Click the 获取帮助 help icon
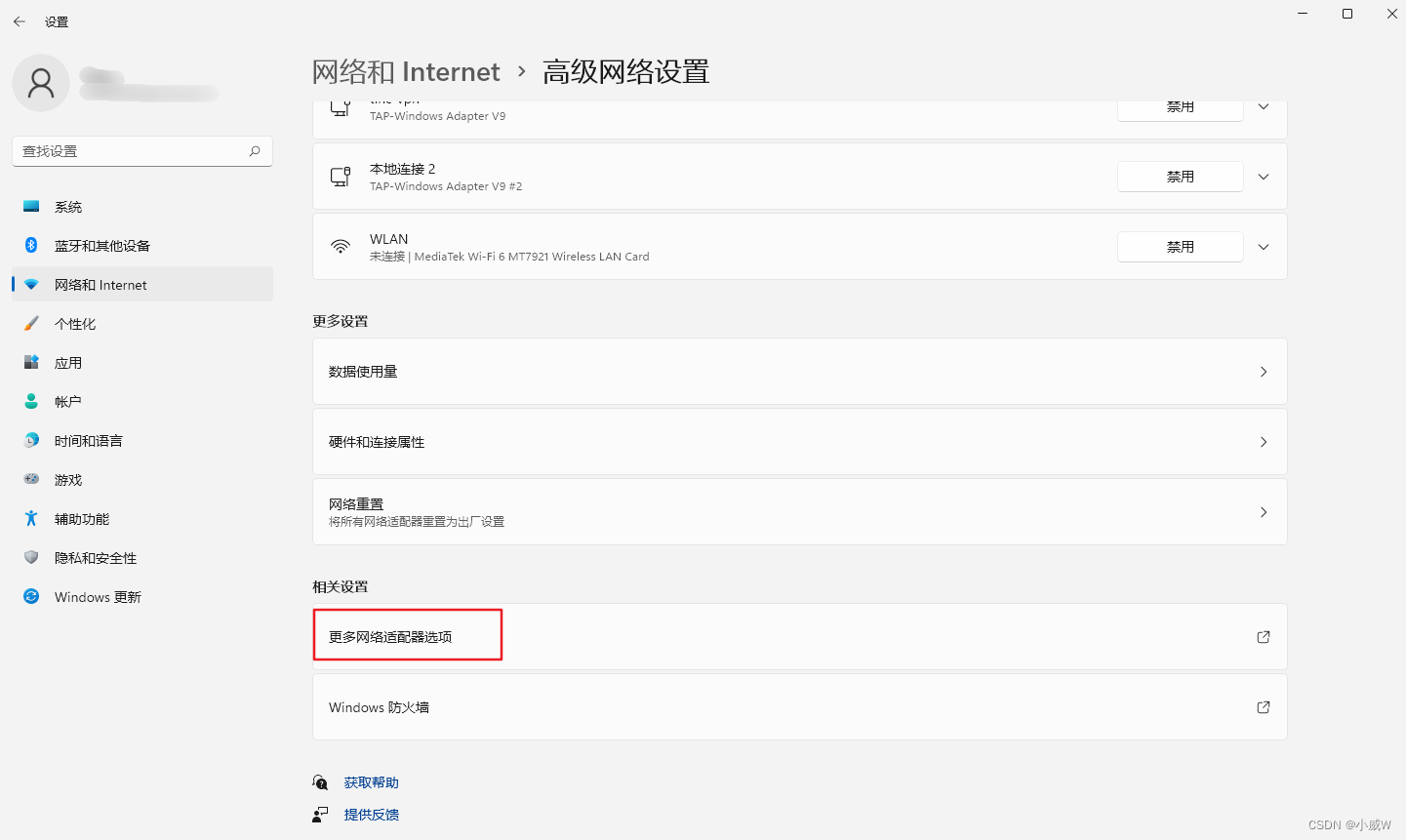Viewport: 1406px width, 840px height. pyautogui.click(x=320, y=782)
